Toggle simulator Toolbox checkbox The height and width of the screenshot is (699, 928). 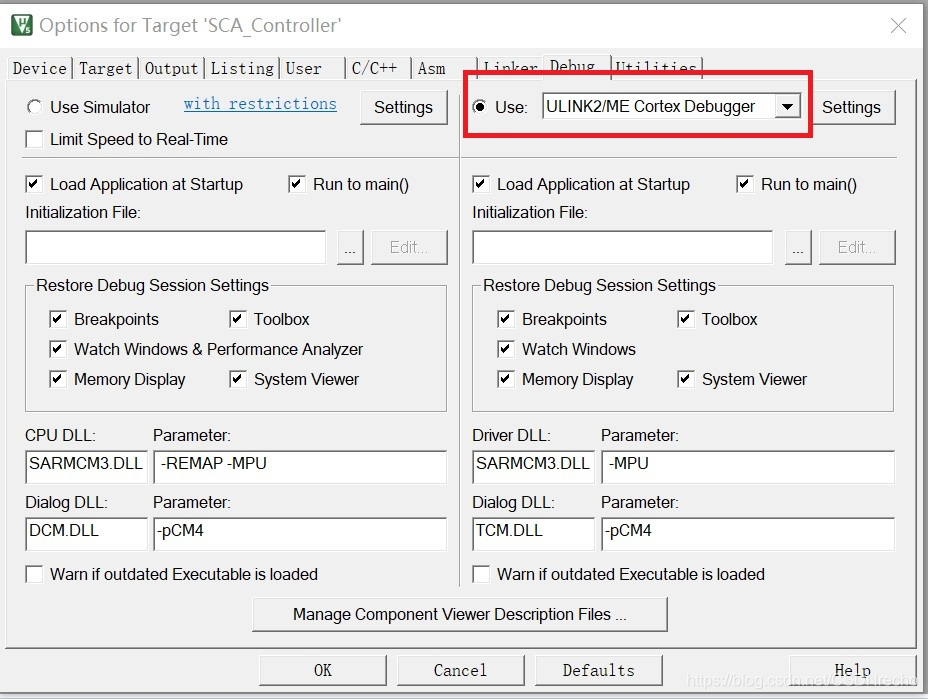237,319
